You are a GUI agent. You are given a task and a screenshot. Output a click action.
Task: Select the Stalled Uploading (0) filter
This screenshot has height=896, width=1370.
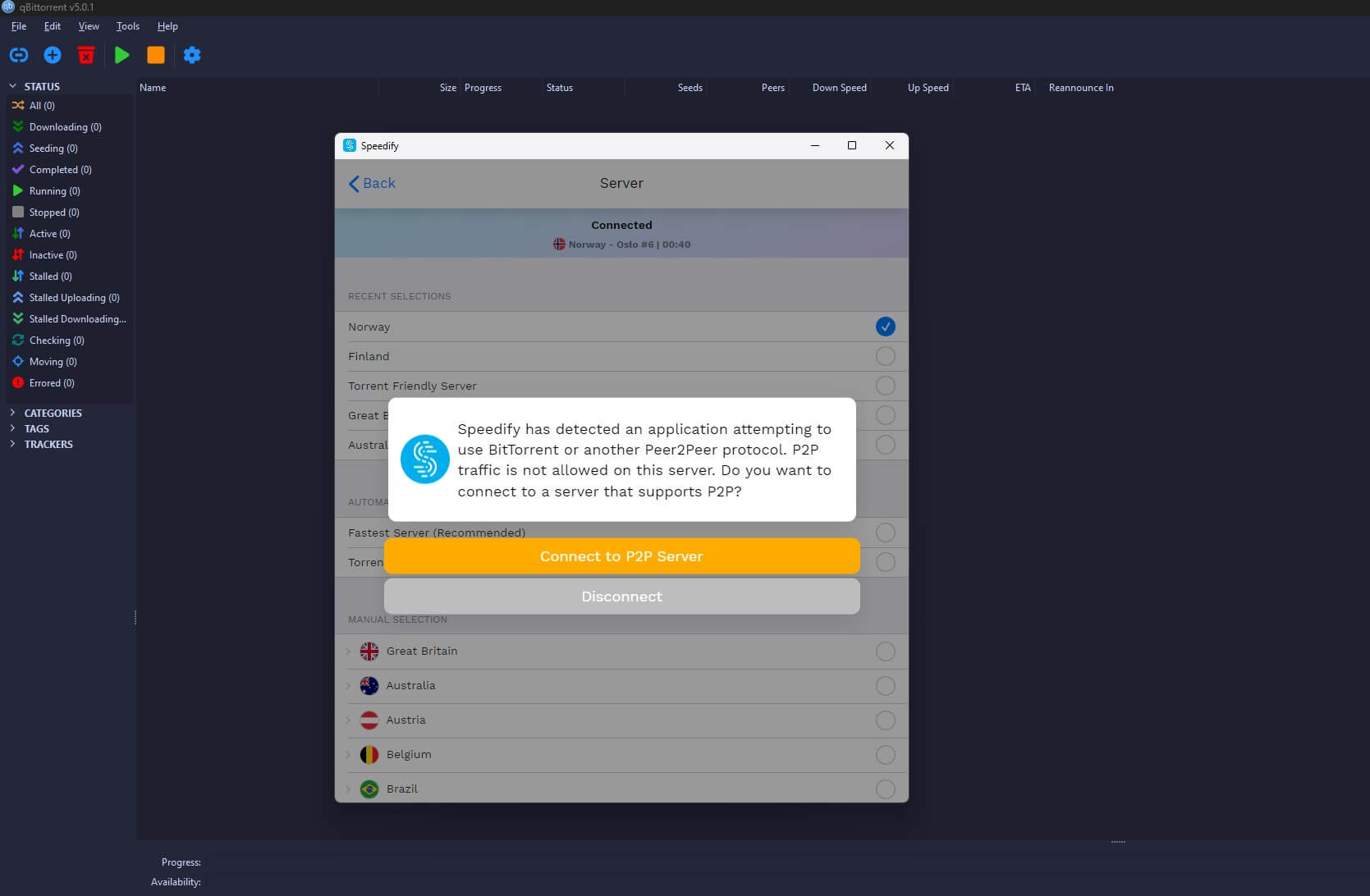point(69,298)
